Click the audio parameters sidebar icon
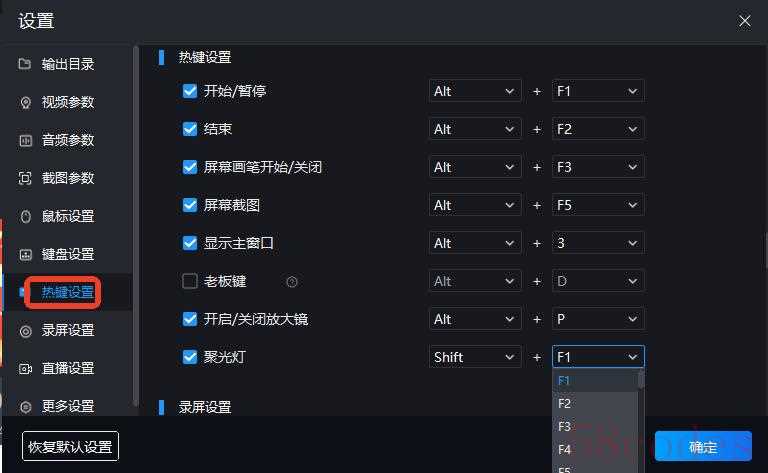The width and height of the screenshot is (768, 473). tap(25, 140)
